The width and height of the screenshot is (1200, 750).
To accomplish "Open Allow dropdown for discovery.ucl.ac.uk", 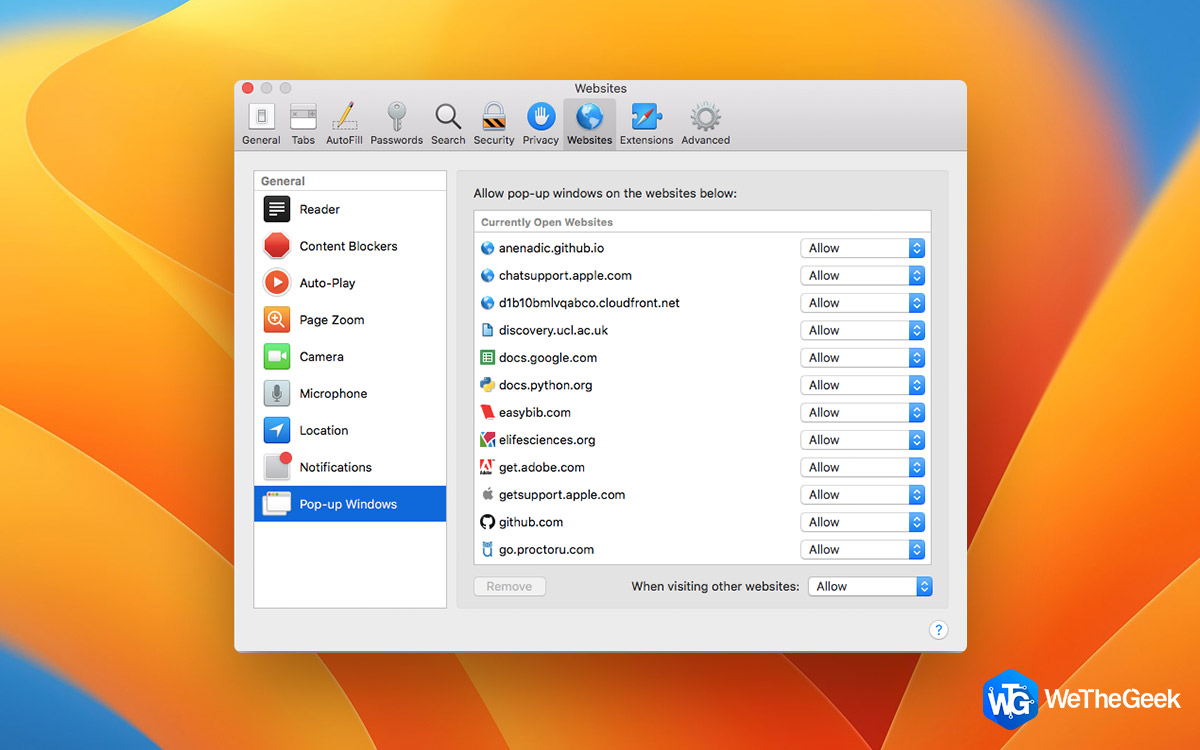I will [x=863, y=330].
